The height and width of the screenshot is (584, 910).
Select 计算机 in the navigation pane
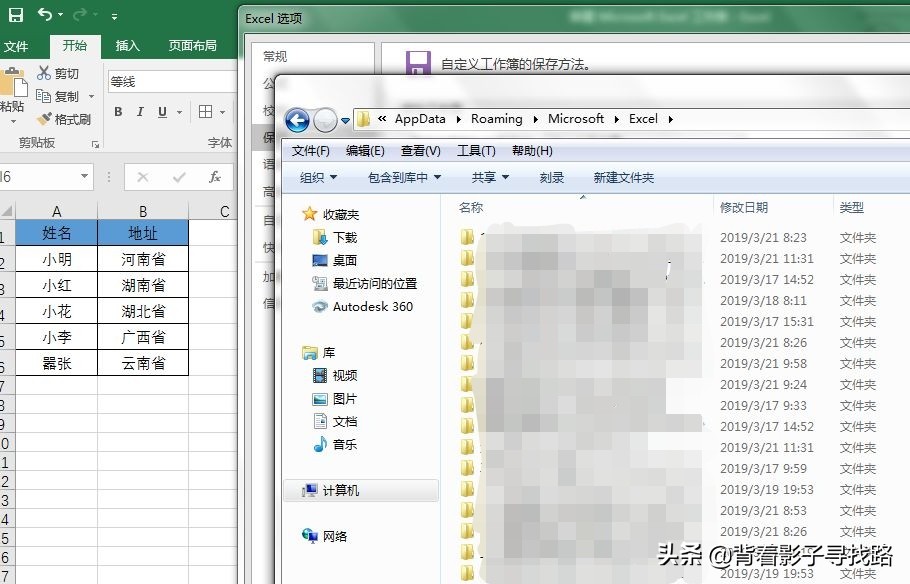click(x=361, y=491)
